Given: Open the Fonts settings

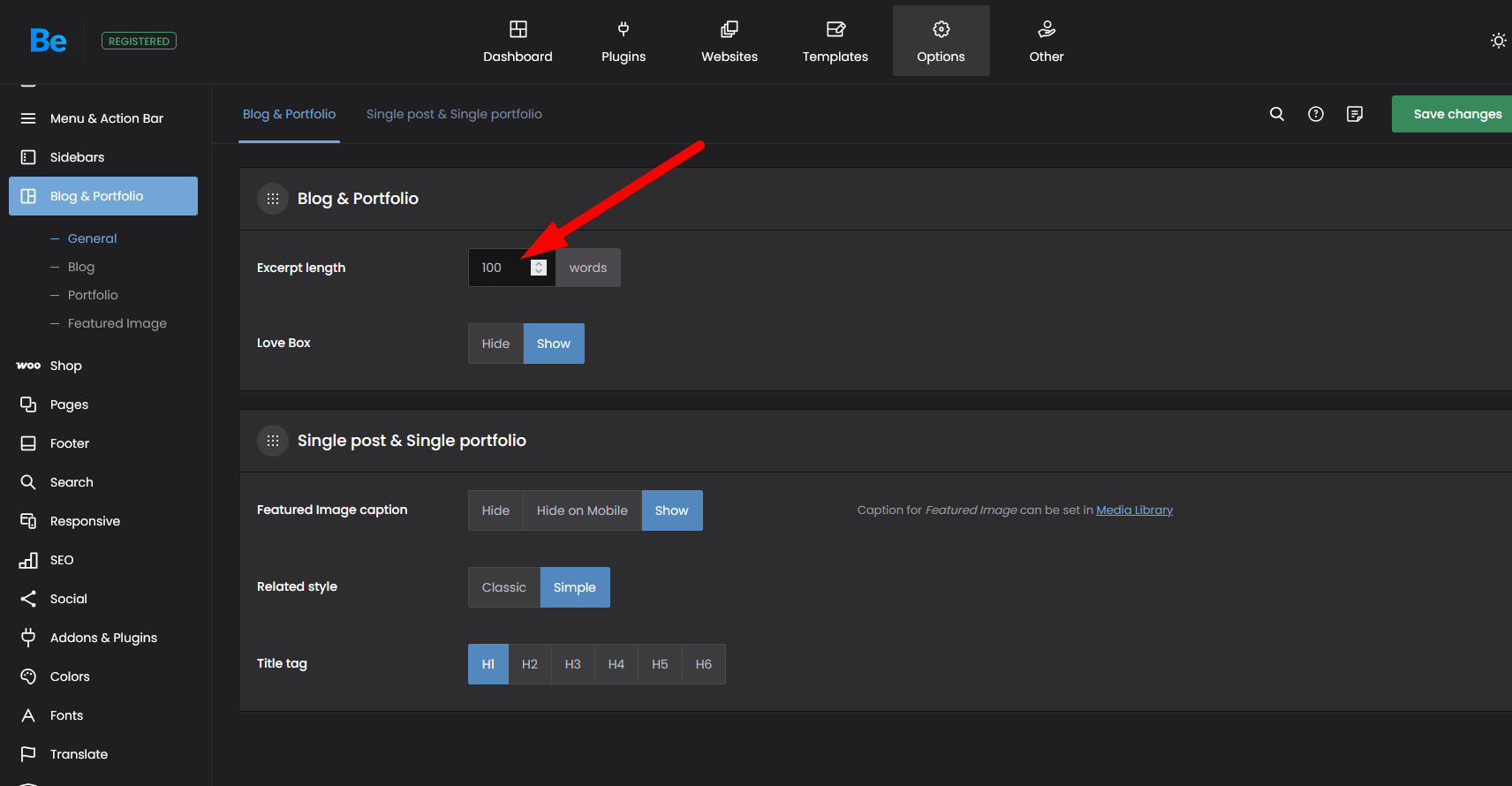Looking at the screenshot, I should point(103,715).
